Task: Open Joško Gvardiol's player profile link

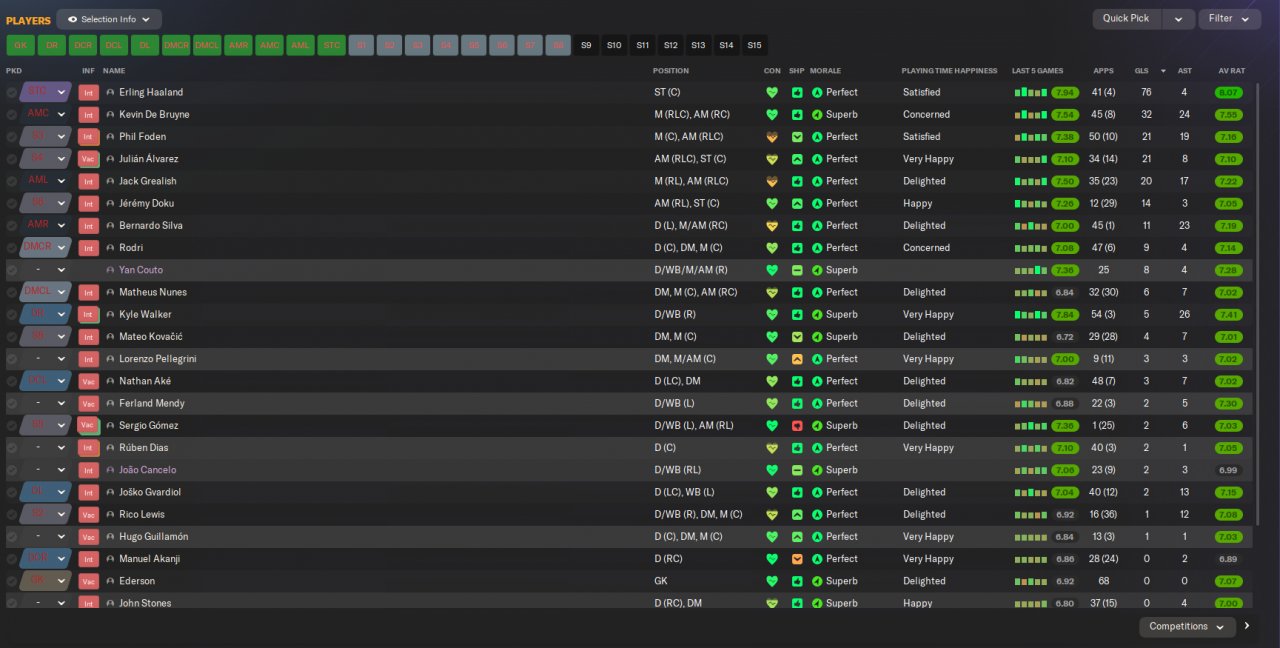Action: [x=150, y=492]
